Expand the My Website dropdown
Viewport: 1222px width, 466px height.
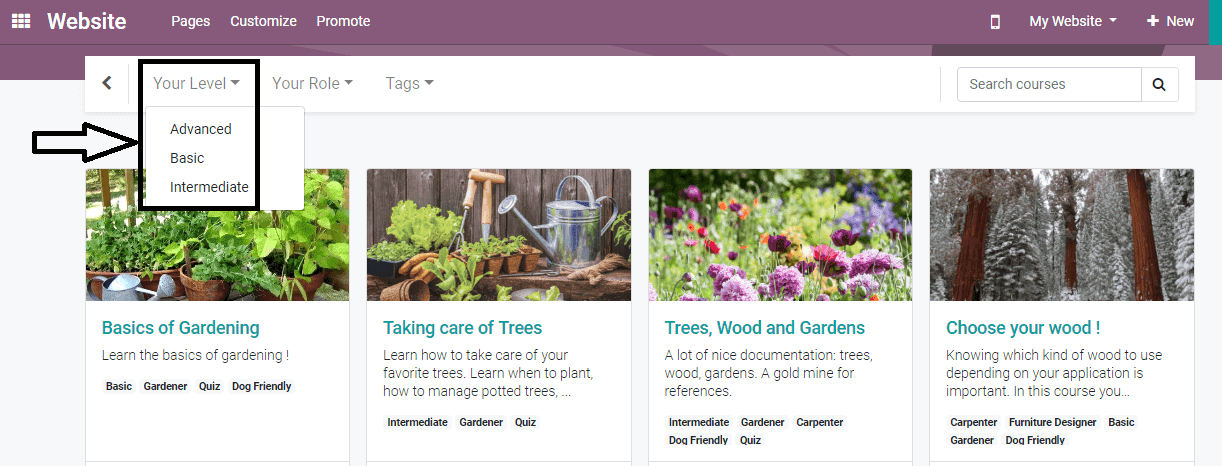click(x=1073, y=21)
